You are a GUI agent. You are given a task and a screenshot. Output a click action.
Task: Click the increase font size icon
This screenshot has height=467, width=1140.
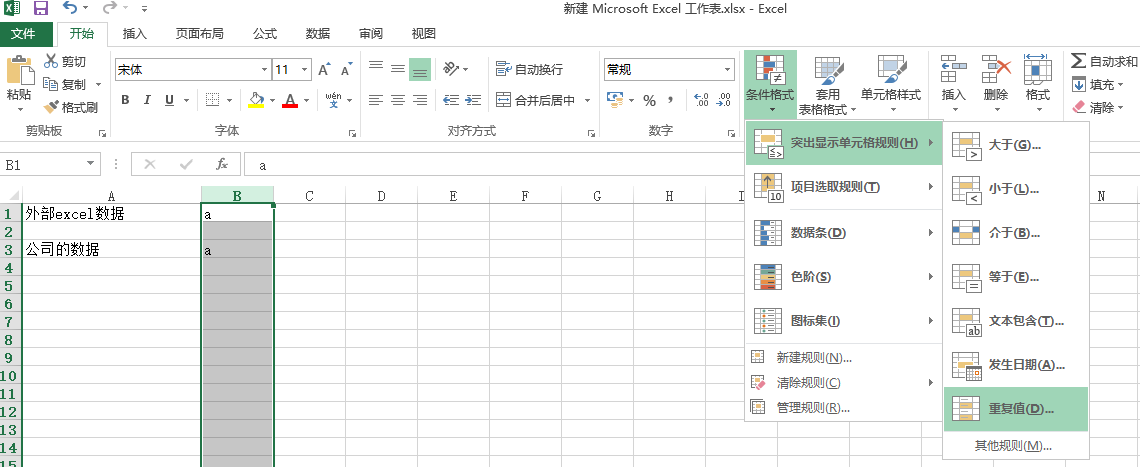pos(324,70)
